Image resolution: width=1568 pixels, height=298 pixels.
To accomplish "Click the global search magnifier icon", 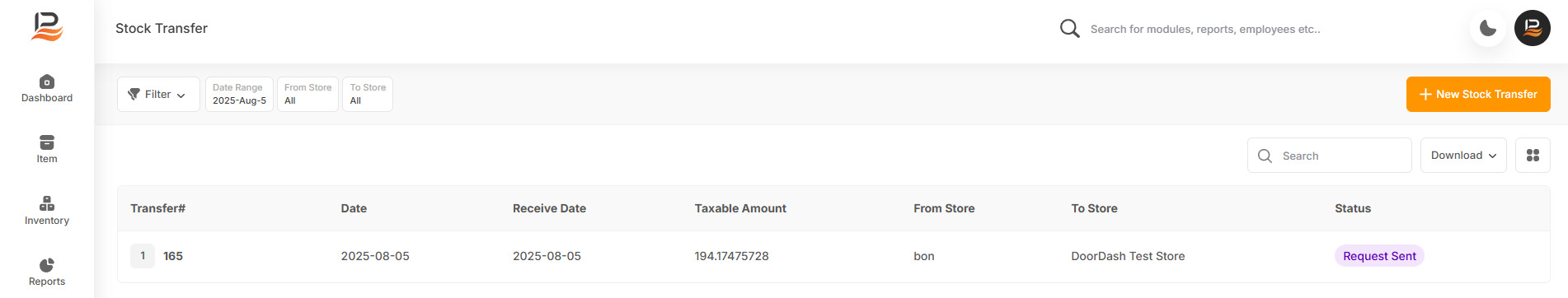I will tap(1069, 29).
